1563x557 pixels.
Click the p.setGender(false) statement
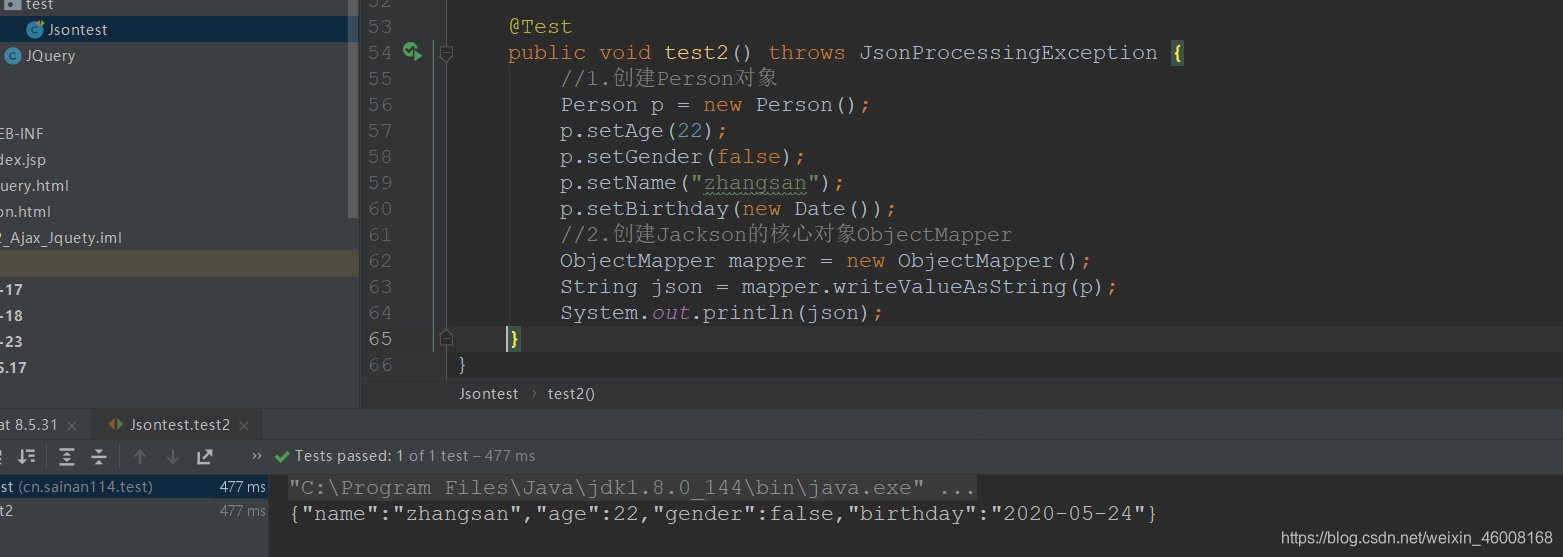coord(683,157)
